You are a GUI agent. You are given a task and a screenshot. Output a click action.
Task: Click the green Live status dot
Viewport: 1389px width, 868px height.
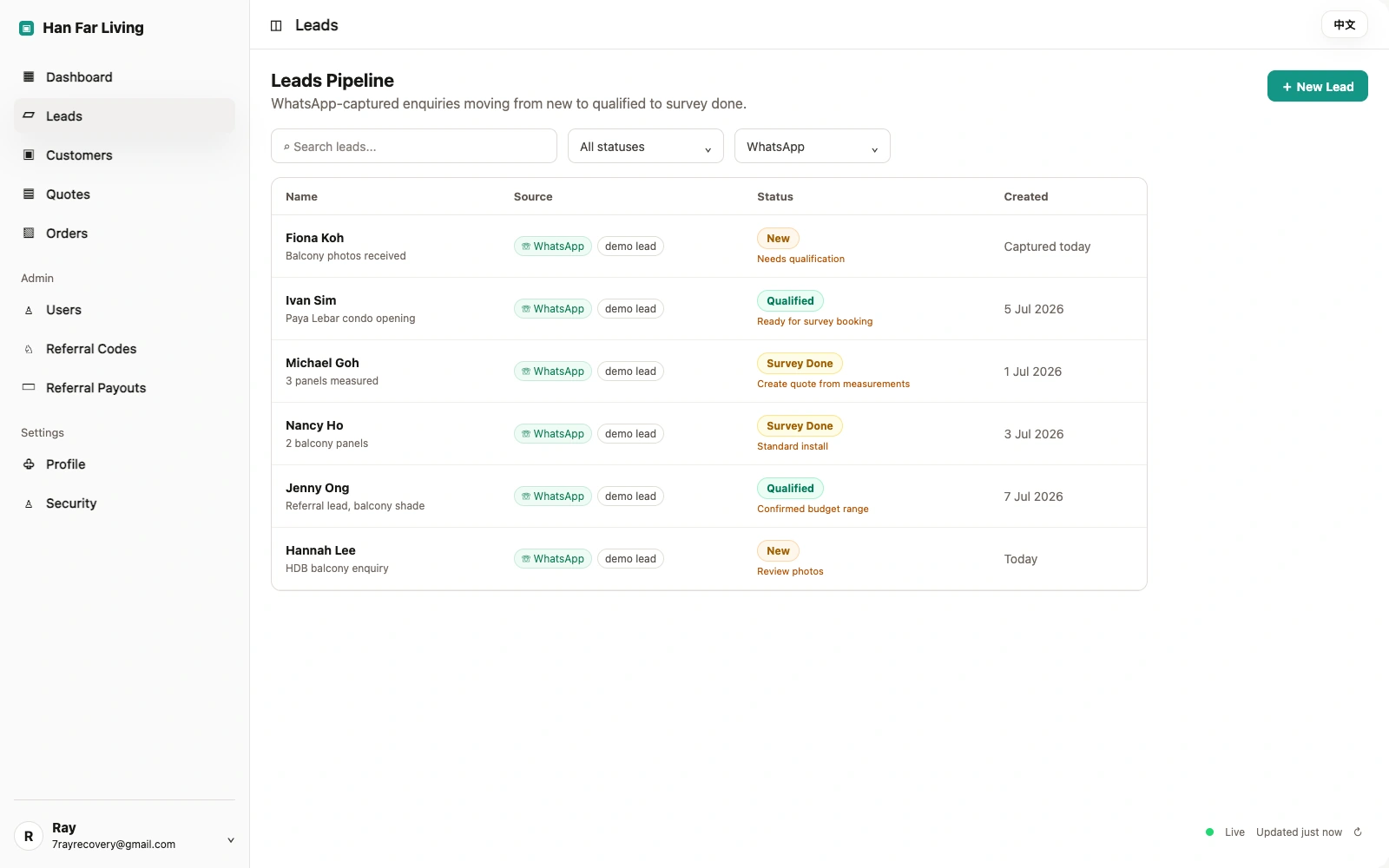(1209, 832)
